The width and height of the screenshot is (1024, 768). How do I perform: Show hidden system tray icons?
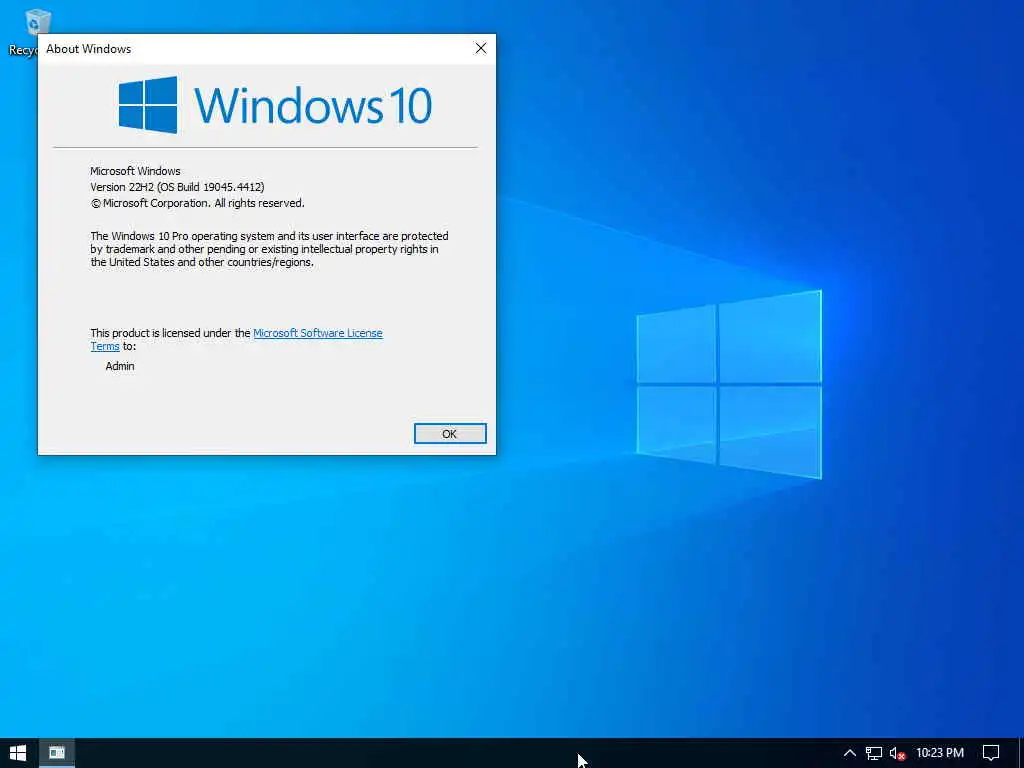[850, 753]
